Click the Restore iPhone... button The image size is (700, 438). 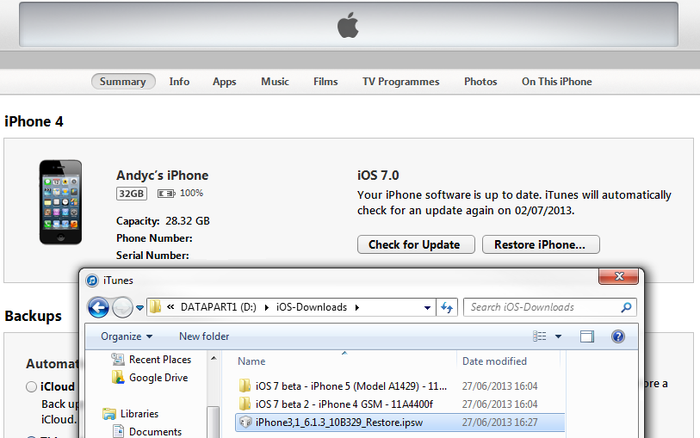541,245
